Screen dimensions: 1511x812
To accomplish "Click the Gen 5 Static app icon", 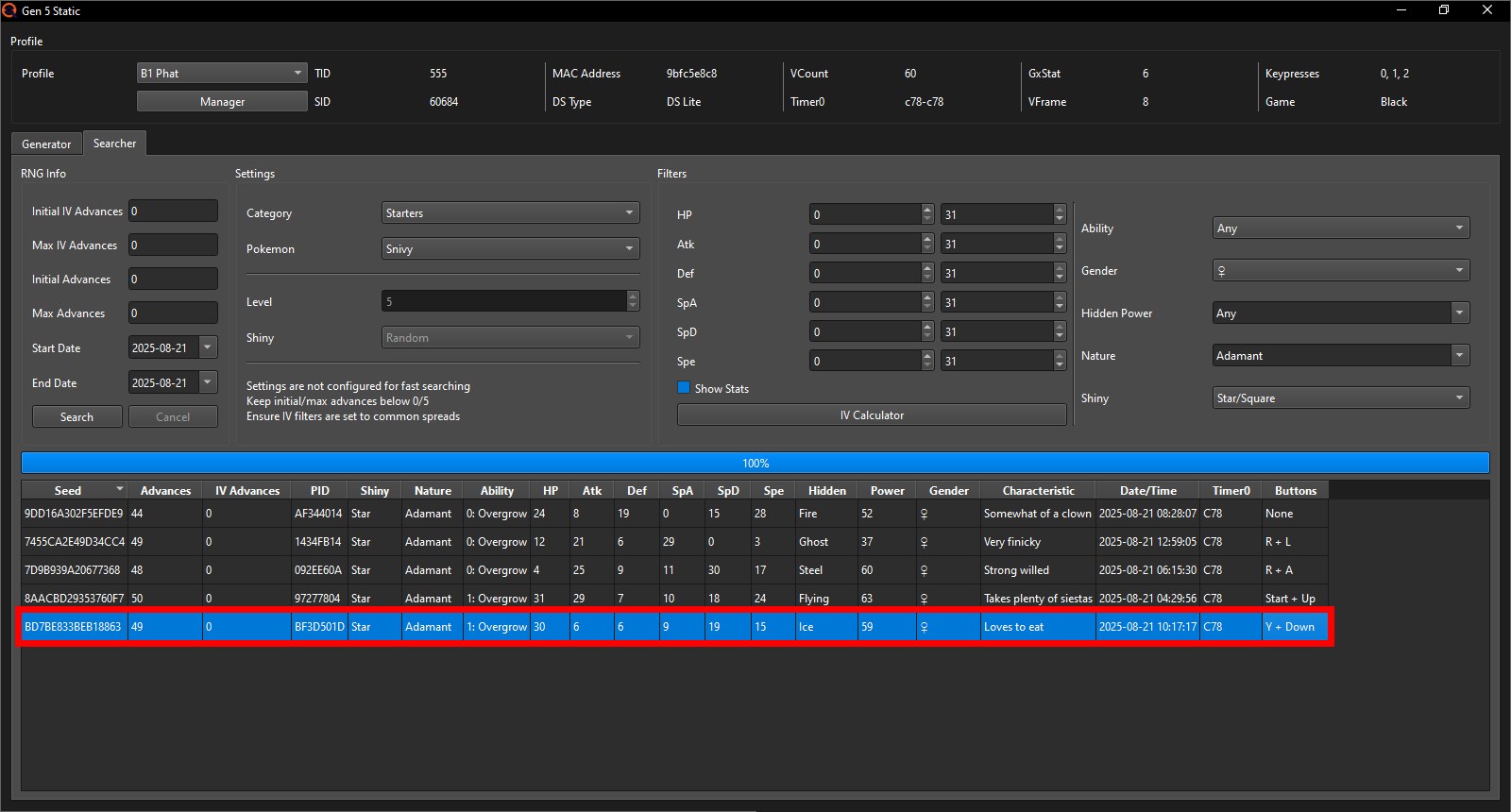I will pos(9,10).
